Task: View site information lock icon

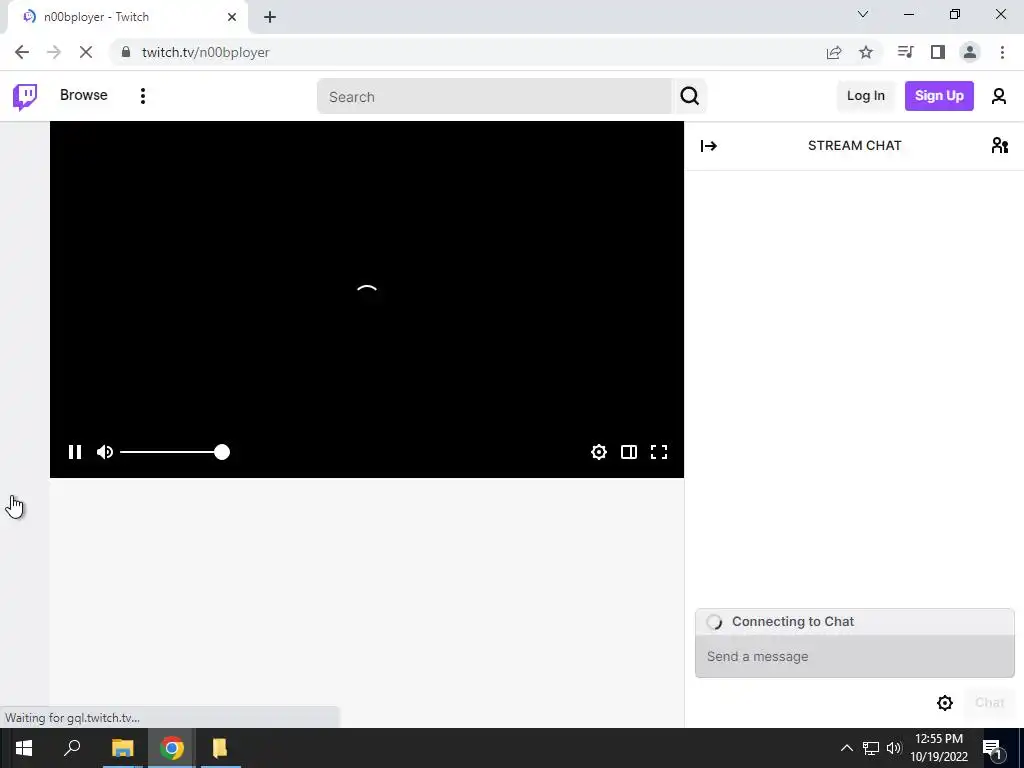Action: point(126,52)
